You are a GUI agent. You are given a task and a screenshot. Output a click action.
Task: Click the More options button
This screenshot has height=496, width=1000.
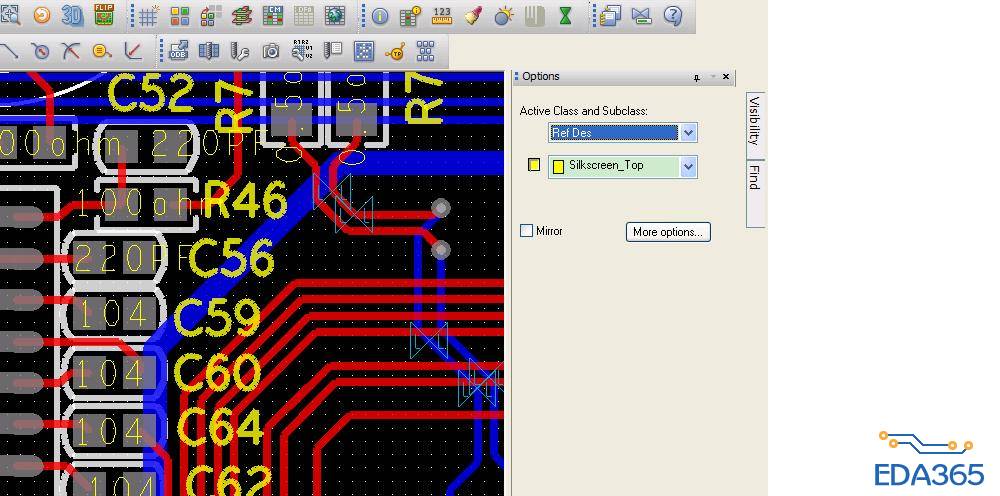click(x=668, y=231)
